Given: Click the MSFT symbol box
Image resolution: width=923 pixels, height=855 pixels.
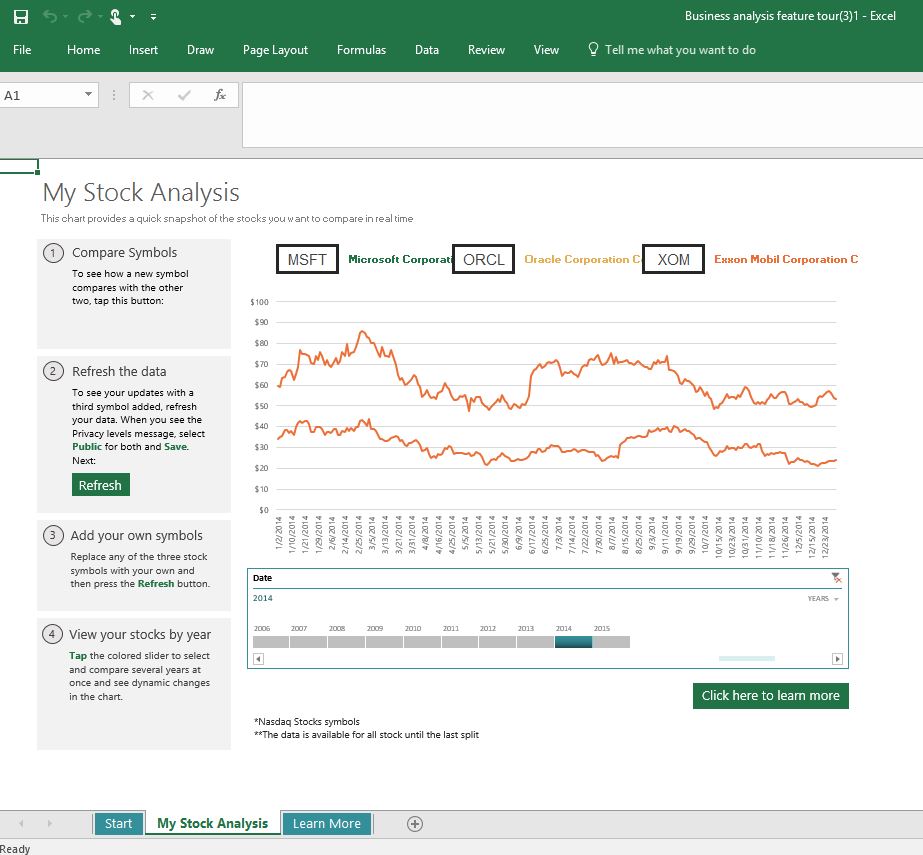Looking at the screenshot, I should pyautogui.click(x=307, y=260).
